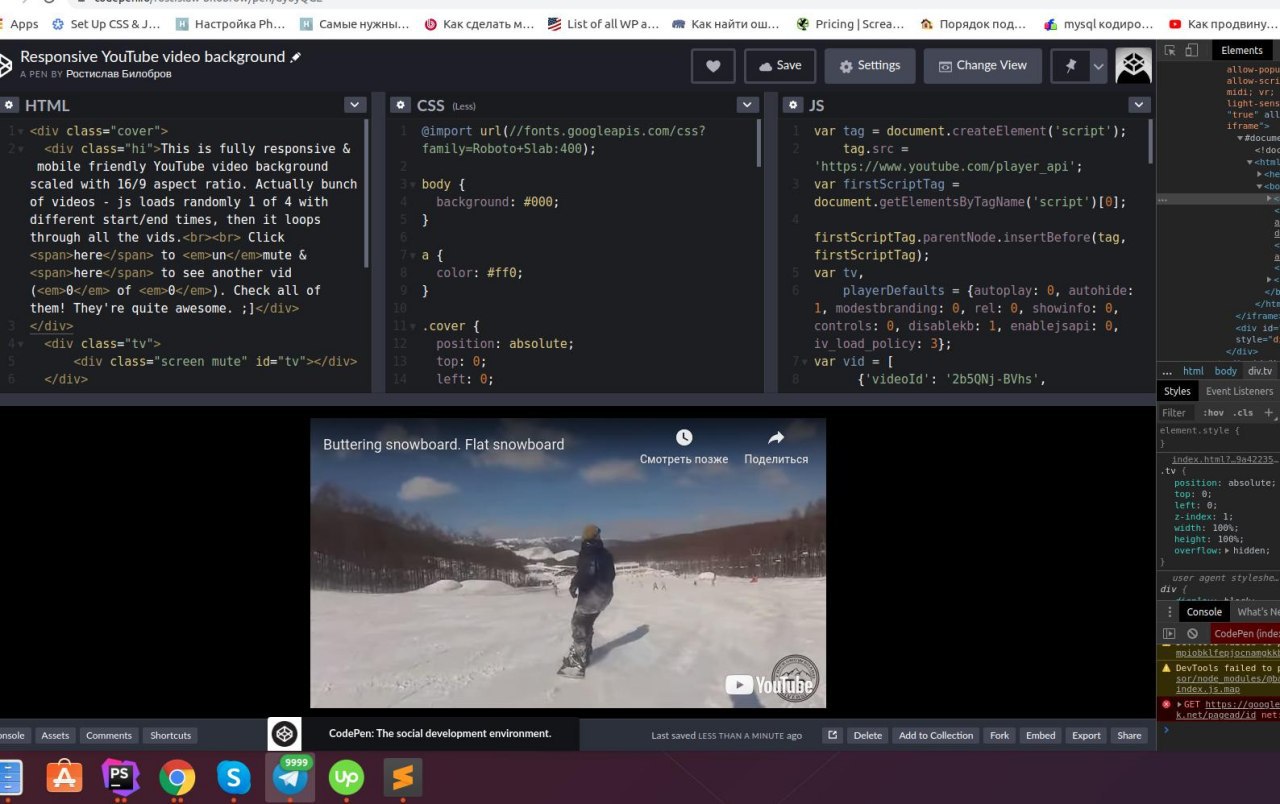Switch to the Styles tab

pos(1177,391)
